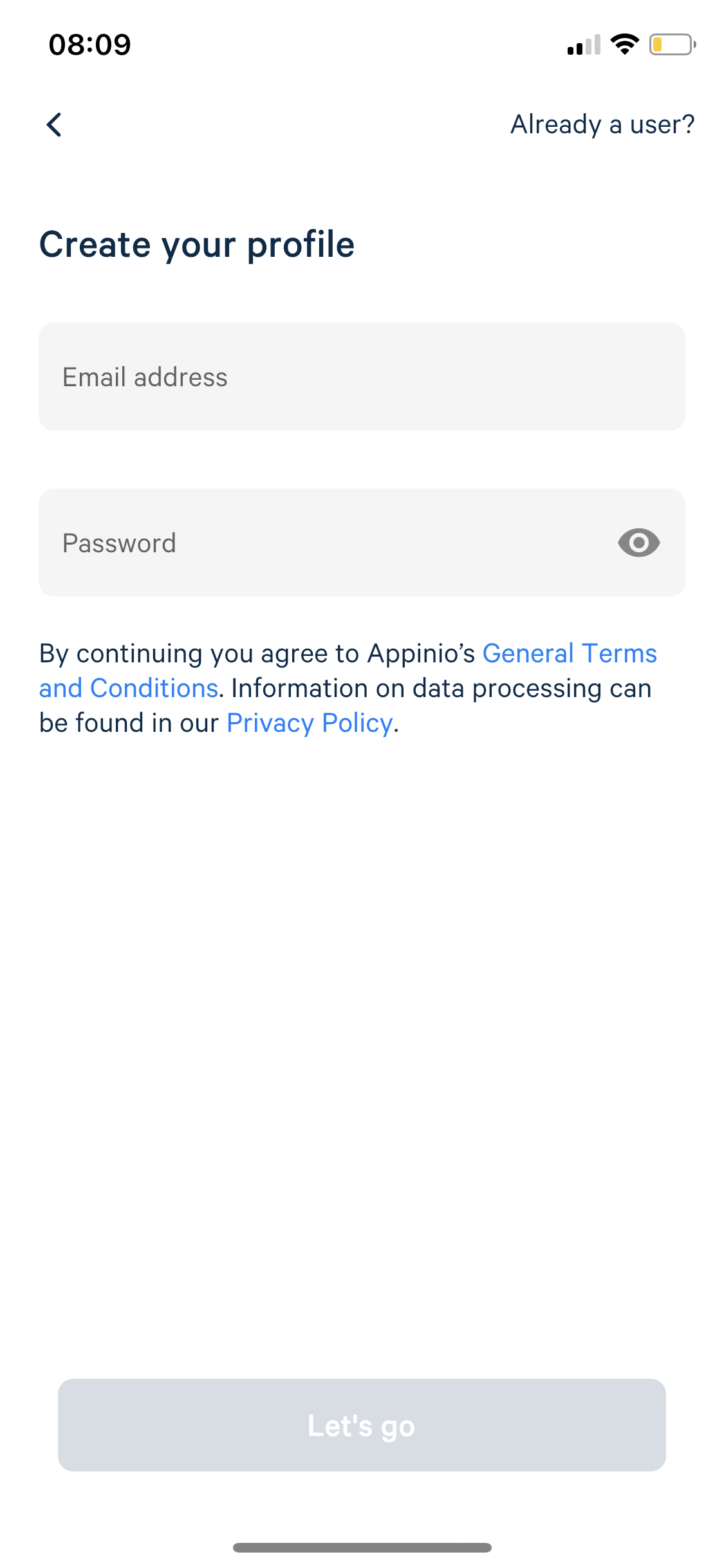Tap the clock showing 08:09
The image size is (724, 1568).
click(x=89, y=44)
